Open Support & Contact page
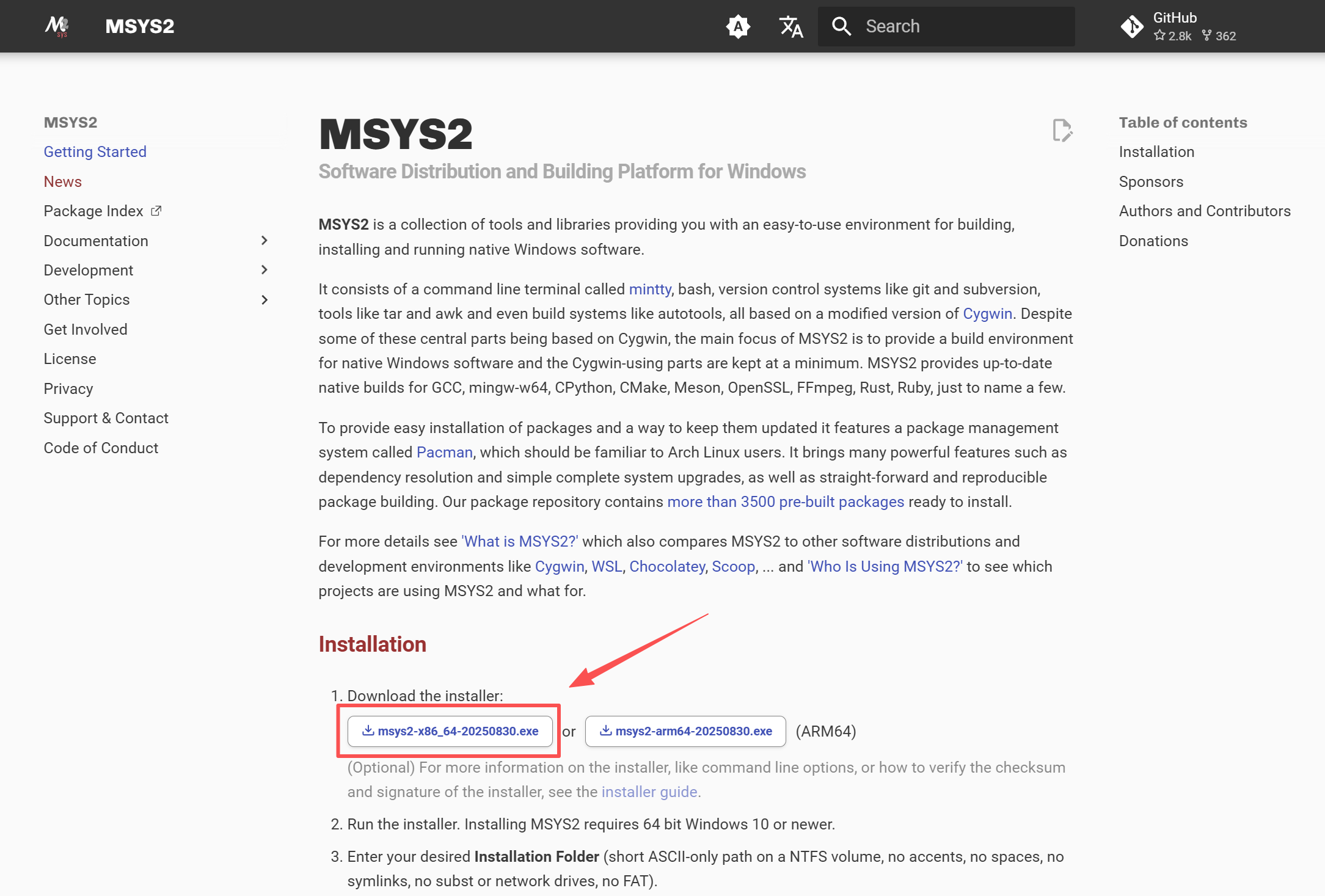 106,418
